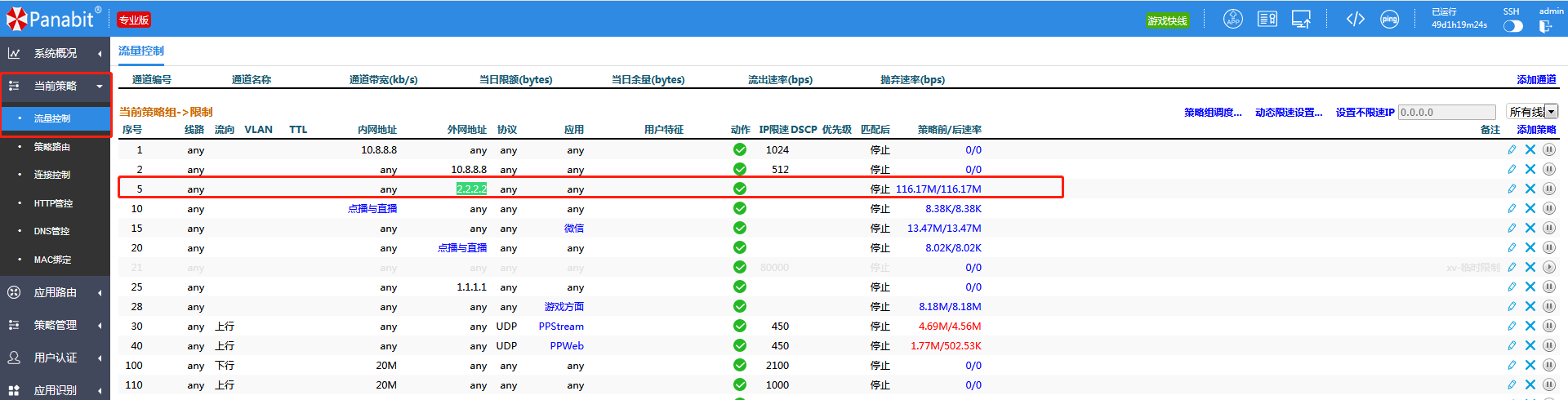Switch to the 流量控制 tab

140,51
